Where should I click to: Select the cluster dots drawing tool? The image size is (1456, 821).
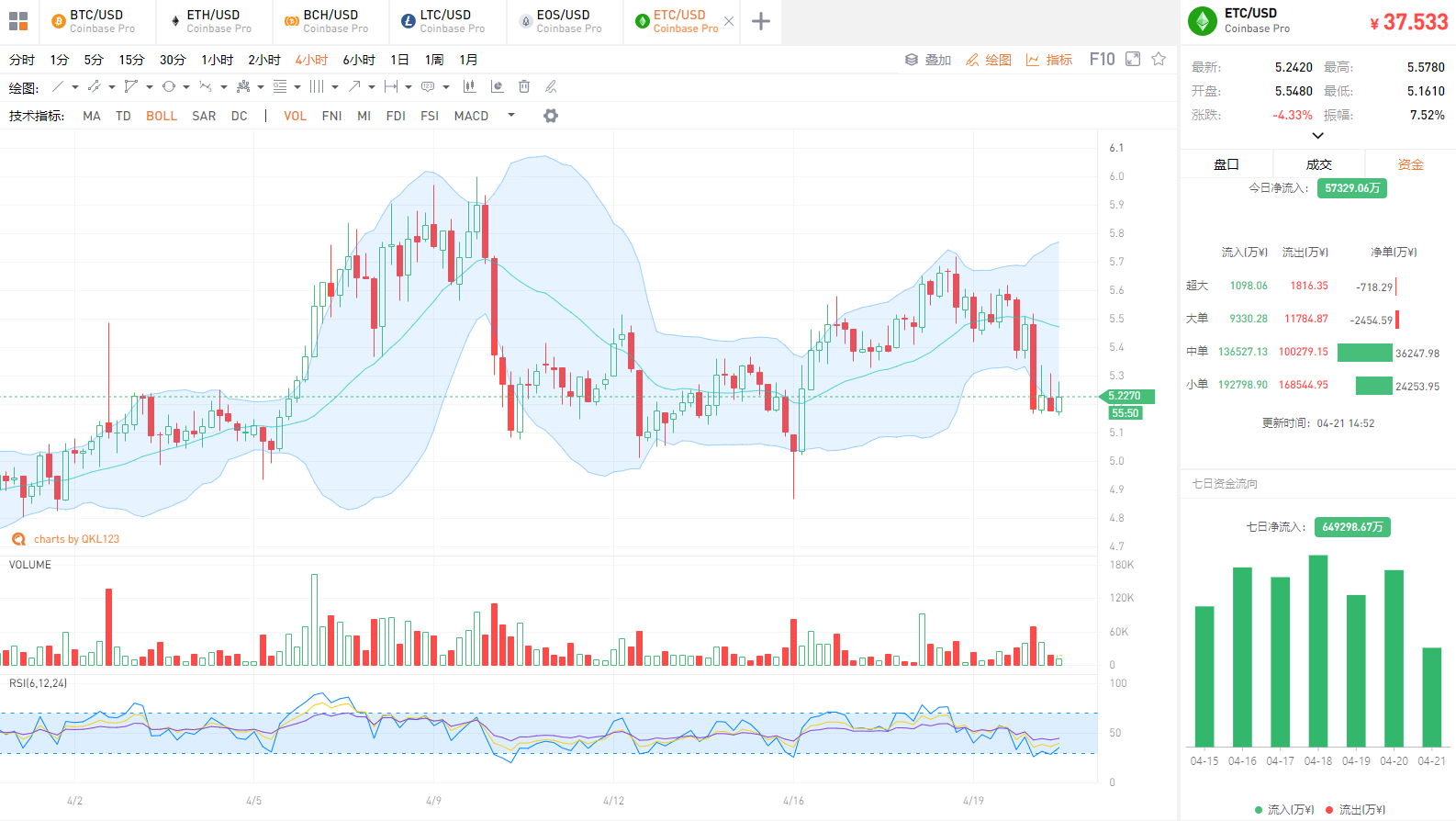point(243,86)
